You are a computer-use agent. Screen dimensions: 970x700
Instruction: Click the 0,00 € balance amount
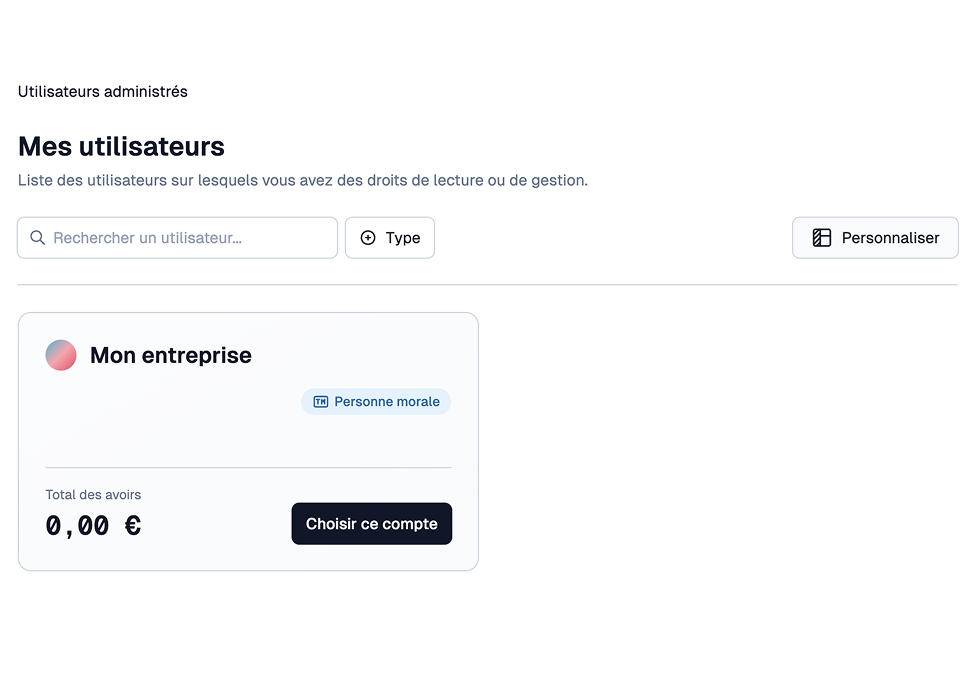[x=93, y=525]
